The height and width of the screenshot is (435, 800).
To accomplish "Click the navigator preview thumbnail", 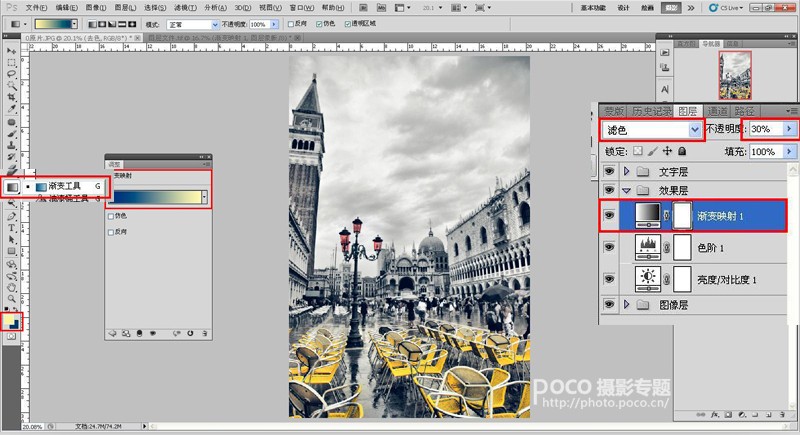I will 735,75.
